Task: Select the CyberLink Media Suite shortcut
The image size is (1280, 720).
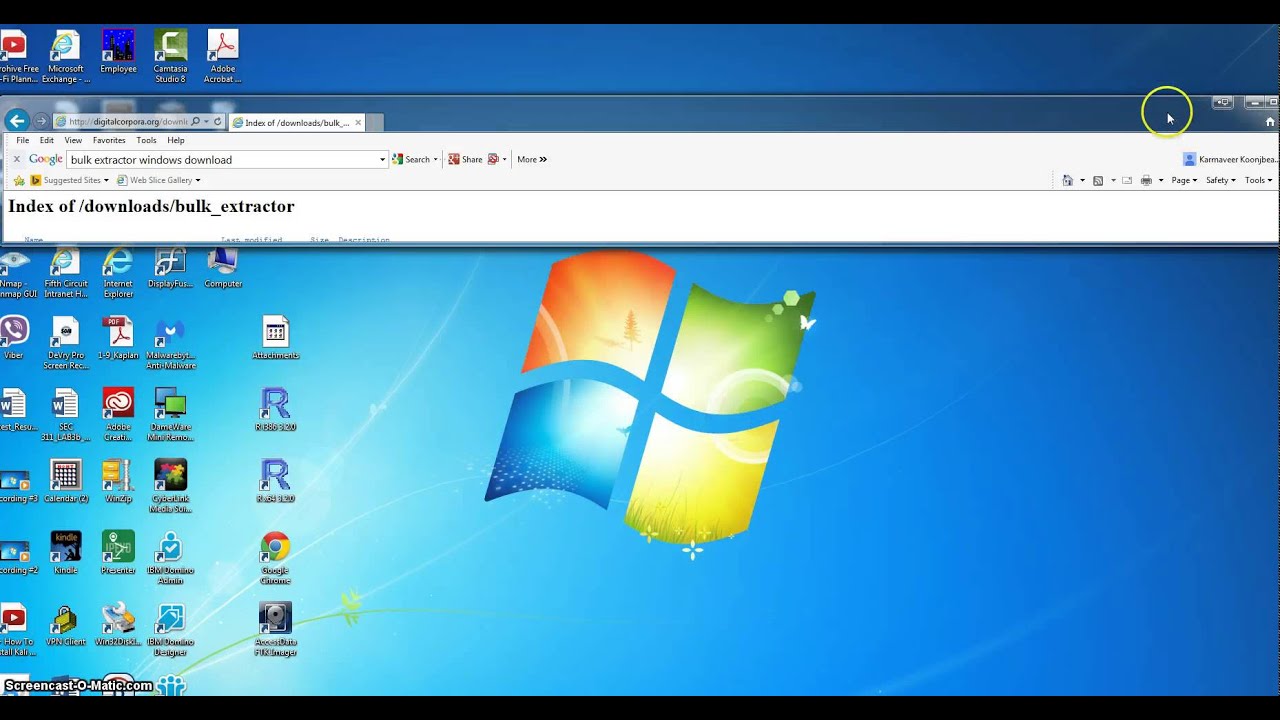Action: pos(170,487)
